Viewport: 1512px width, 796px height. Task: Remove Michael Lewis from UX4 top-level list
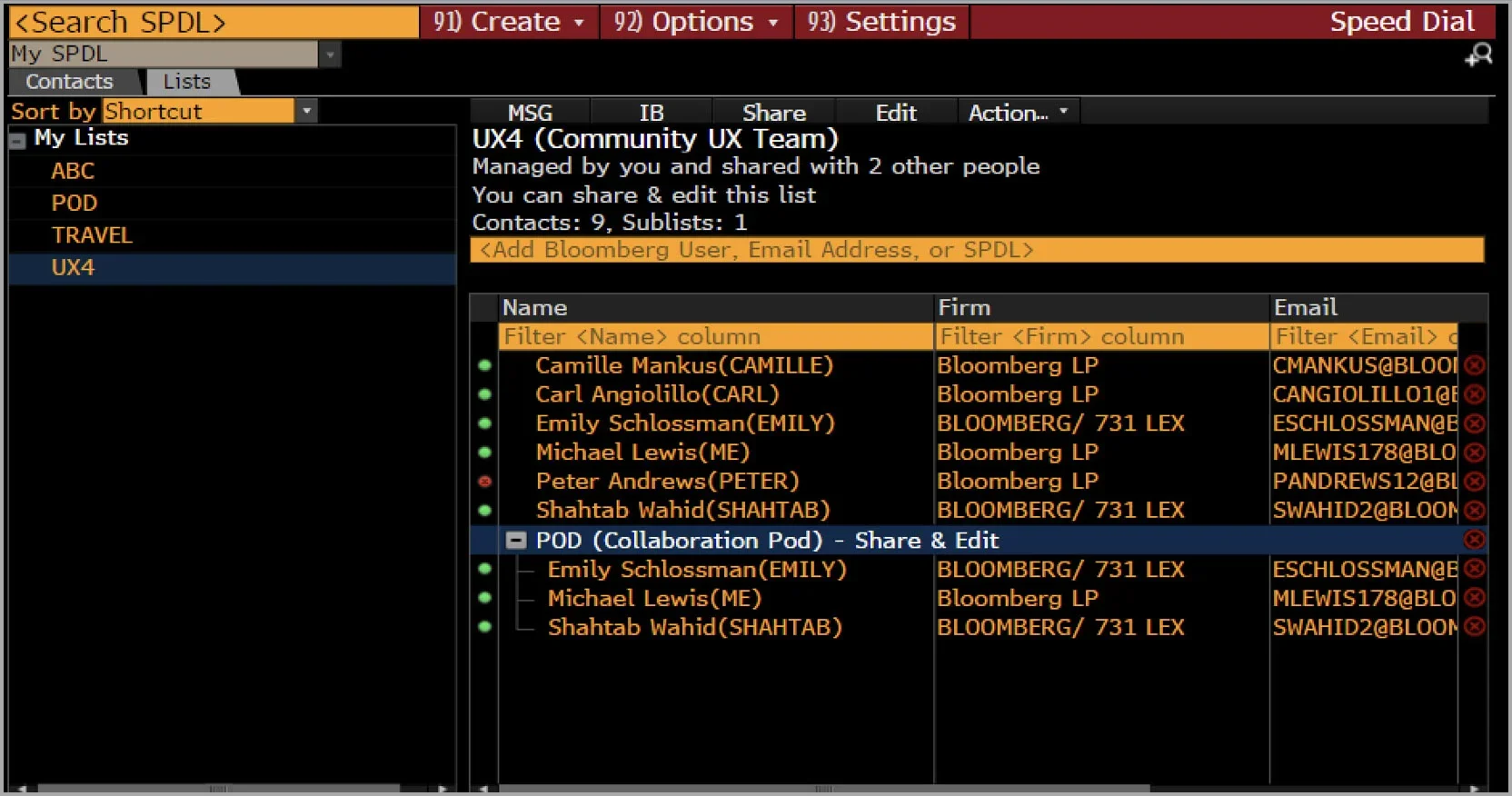pyautogui.click(x=1475, y=453)
